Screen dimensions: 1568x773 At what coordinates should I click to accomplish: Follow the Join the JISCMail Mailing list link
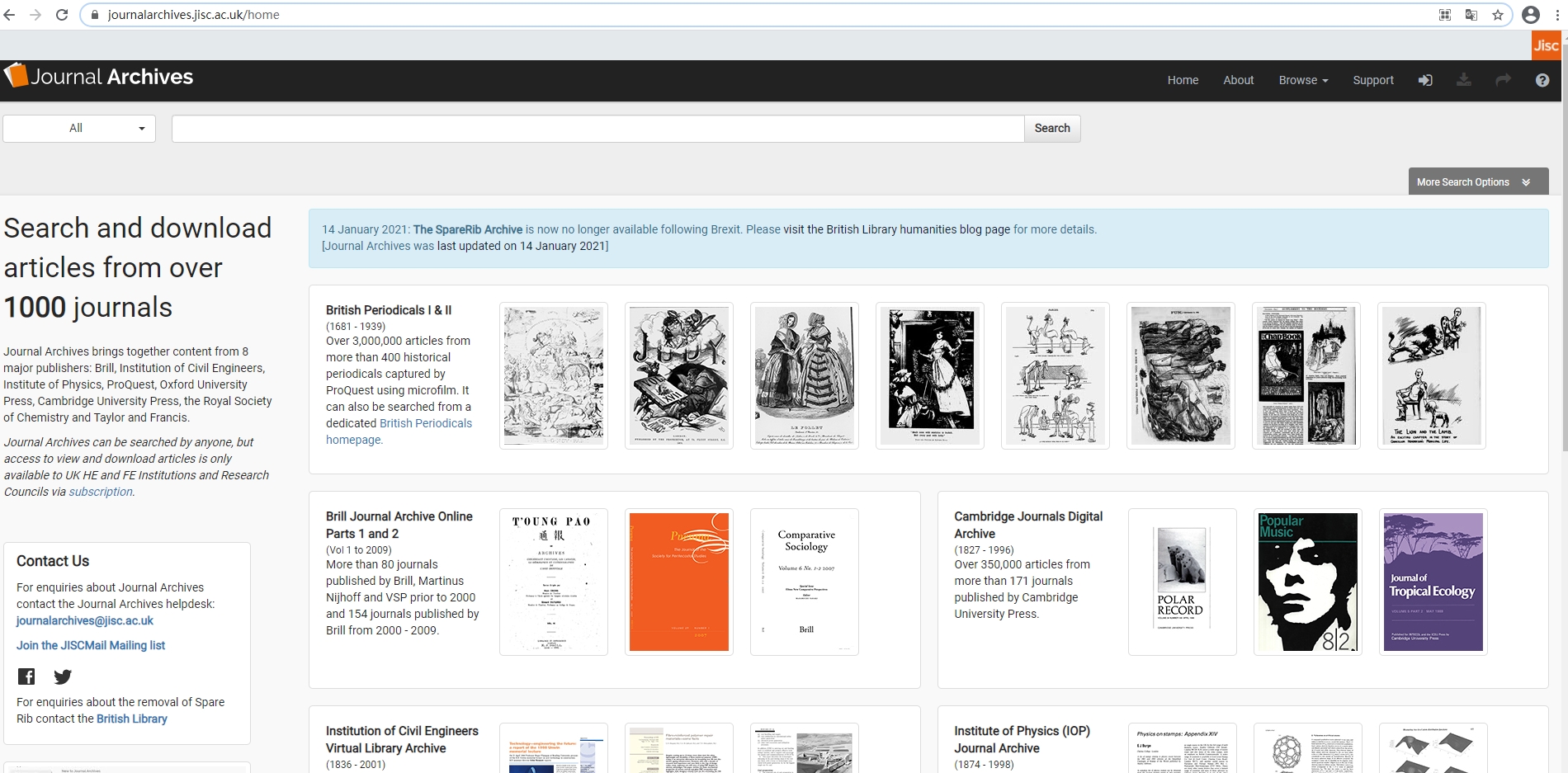[91, 645]
